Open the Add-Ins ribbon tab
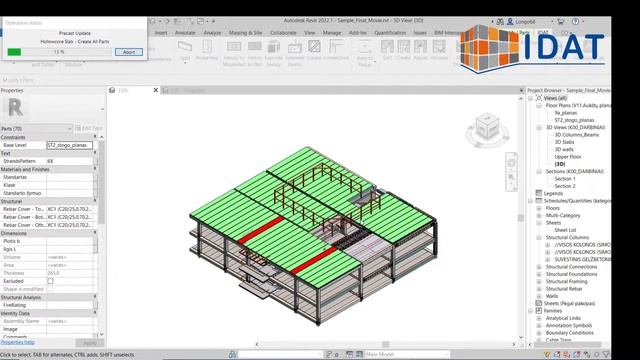Image resolution: width=640 pixels, height=360 pixels. click(358, 33)
